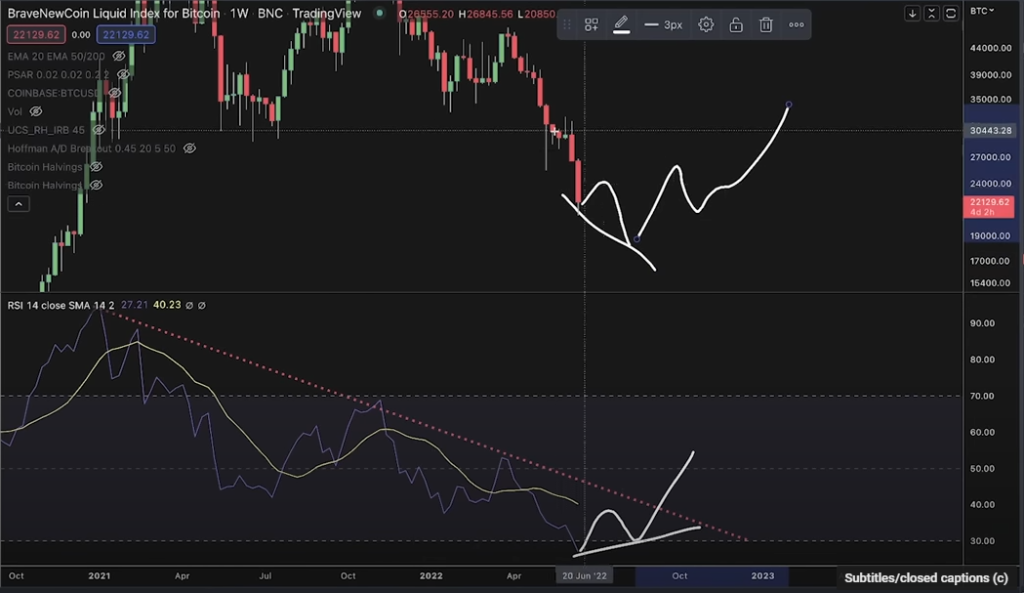Click the down-arrow pane icon at top right

[x=914, y=14]
